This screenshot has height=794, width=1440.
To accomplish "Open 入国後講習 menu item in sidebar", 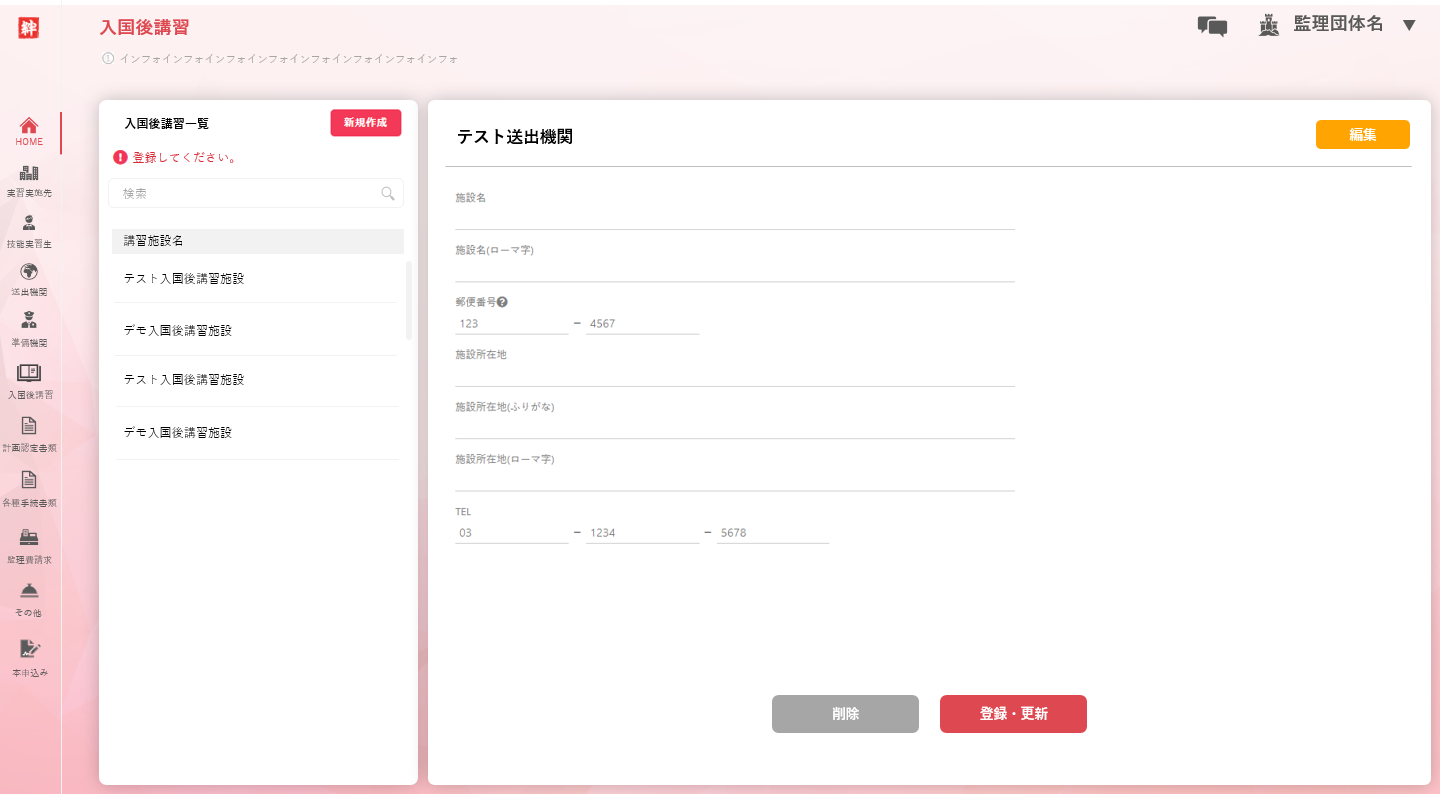I will pyautogui.click(x=29, y=380).
